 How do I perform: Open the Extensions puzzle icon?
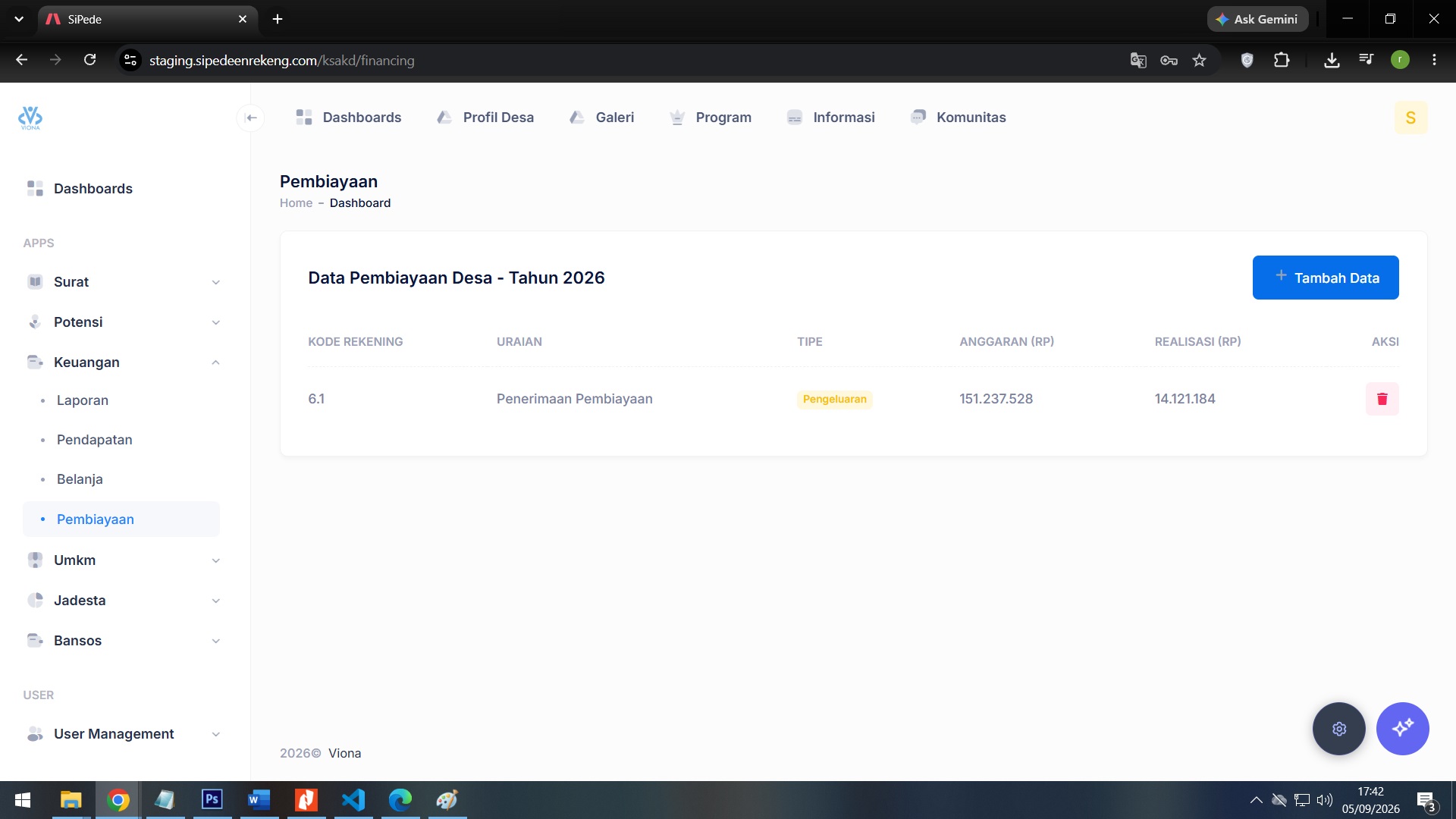click(x=1282, y=60)
